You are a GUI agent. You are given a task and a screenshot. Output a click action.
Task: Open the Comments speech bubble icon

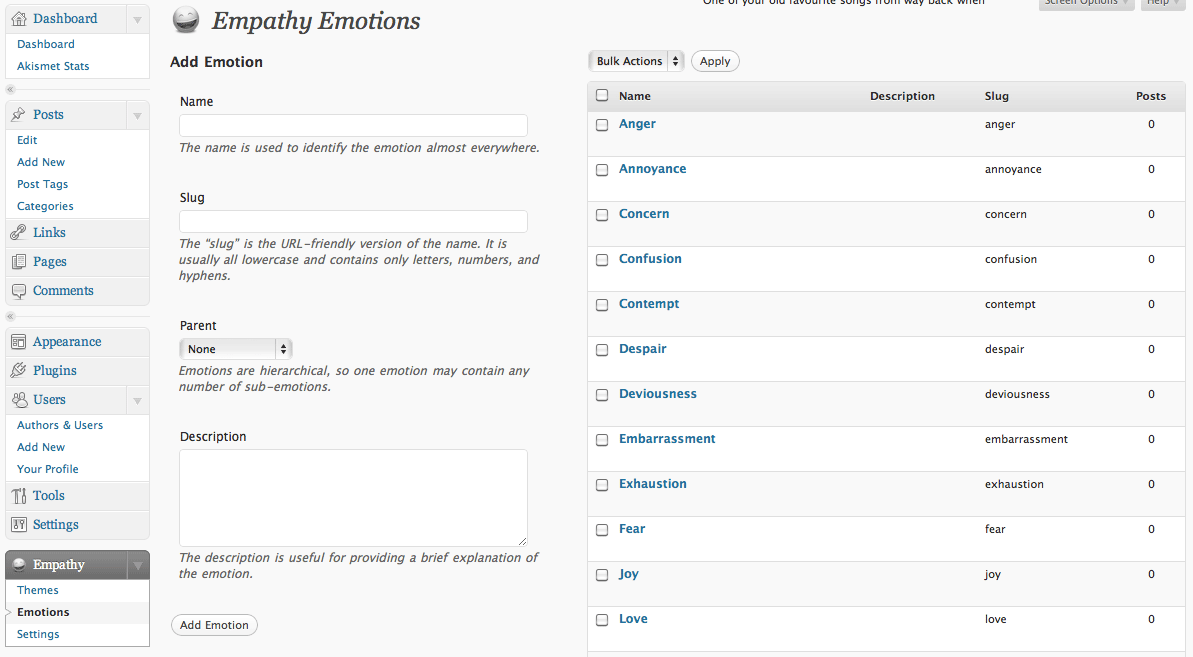click(x=19, y=291)
